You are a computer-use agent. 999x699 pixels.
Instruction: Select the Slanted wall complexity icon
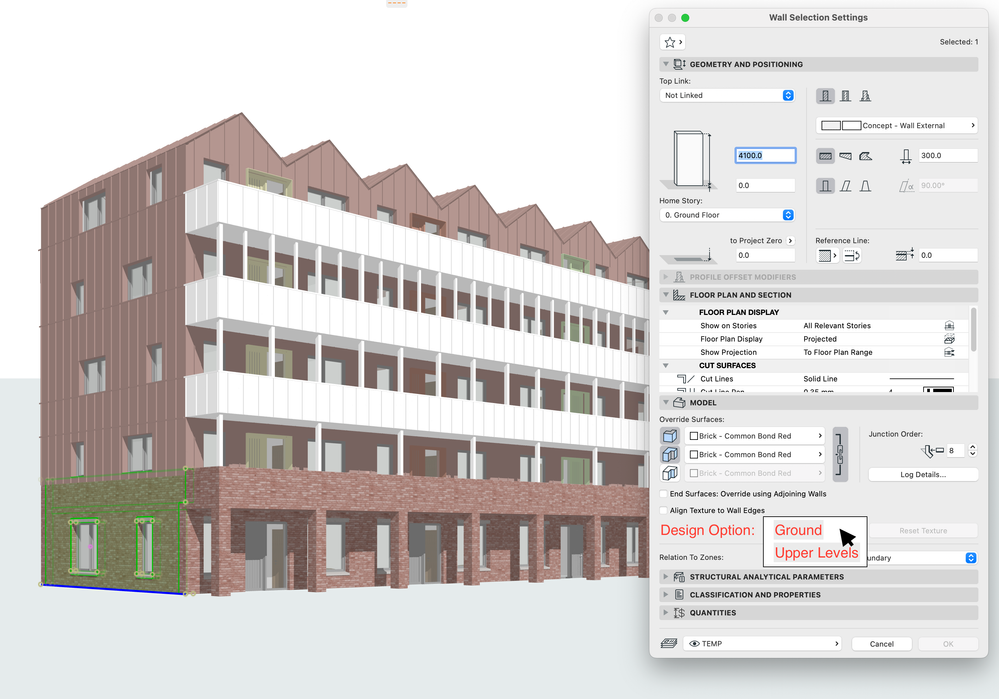click(845, 186)
